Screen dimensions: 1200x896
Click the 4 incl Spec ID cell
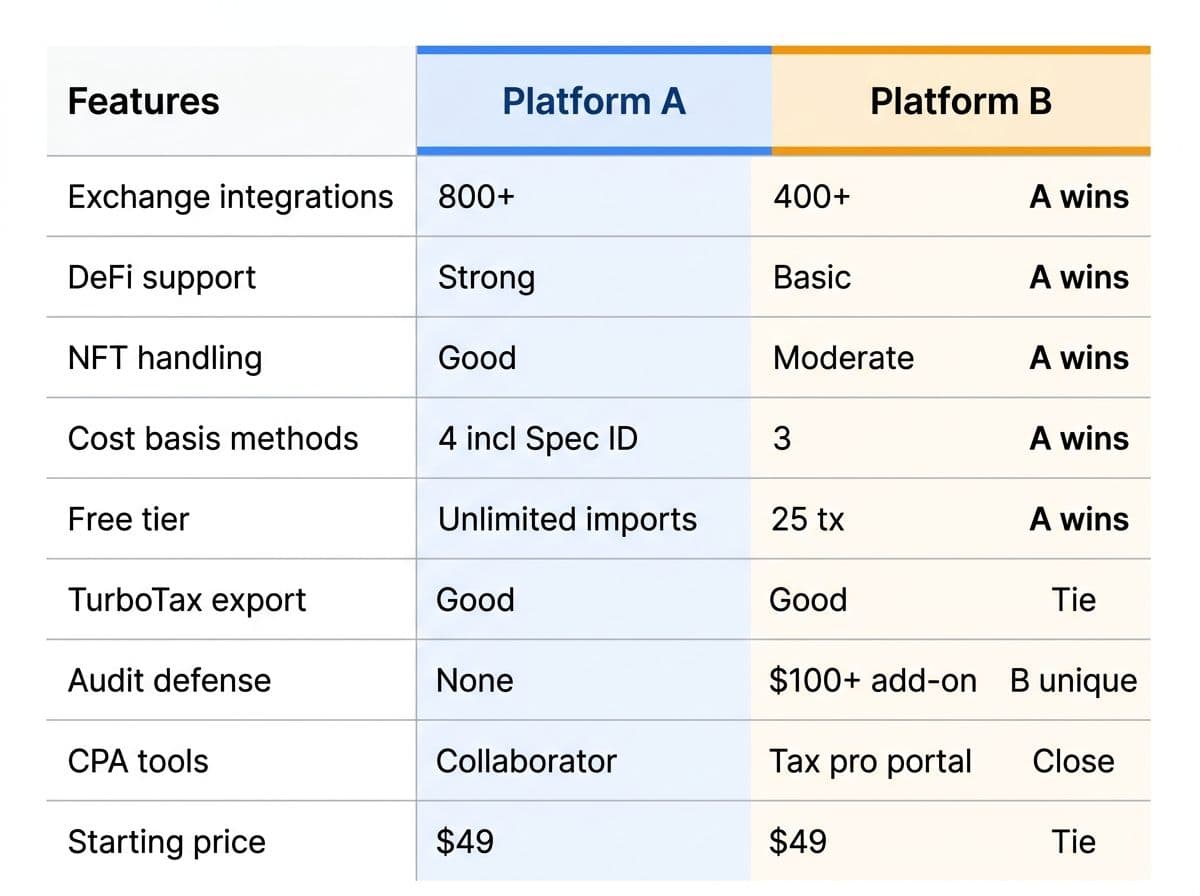pyautogui.click(x=537, y=439)
